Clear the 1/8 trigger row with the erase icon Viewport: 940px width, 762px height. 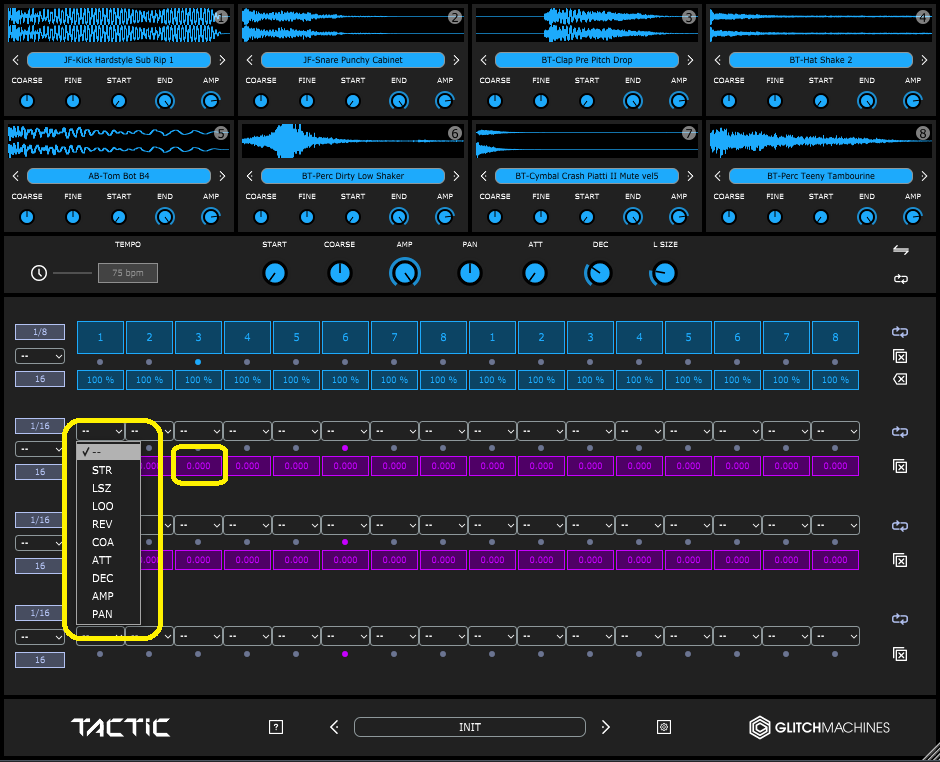pyautogui.click(x=900, y=379)
